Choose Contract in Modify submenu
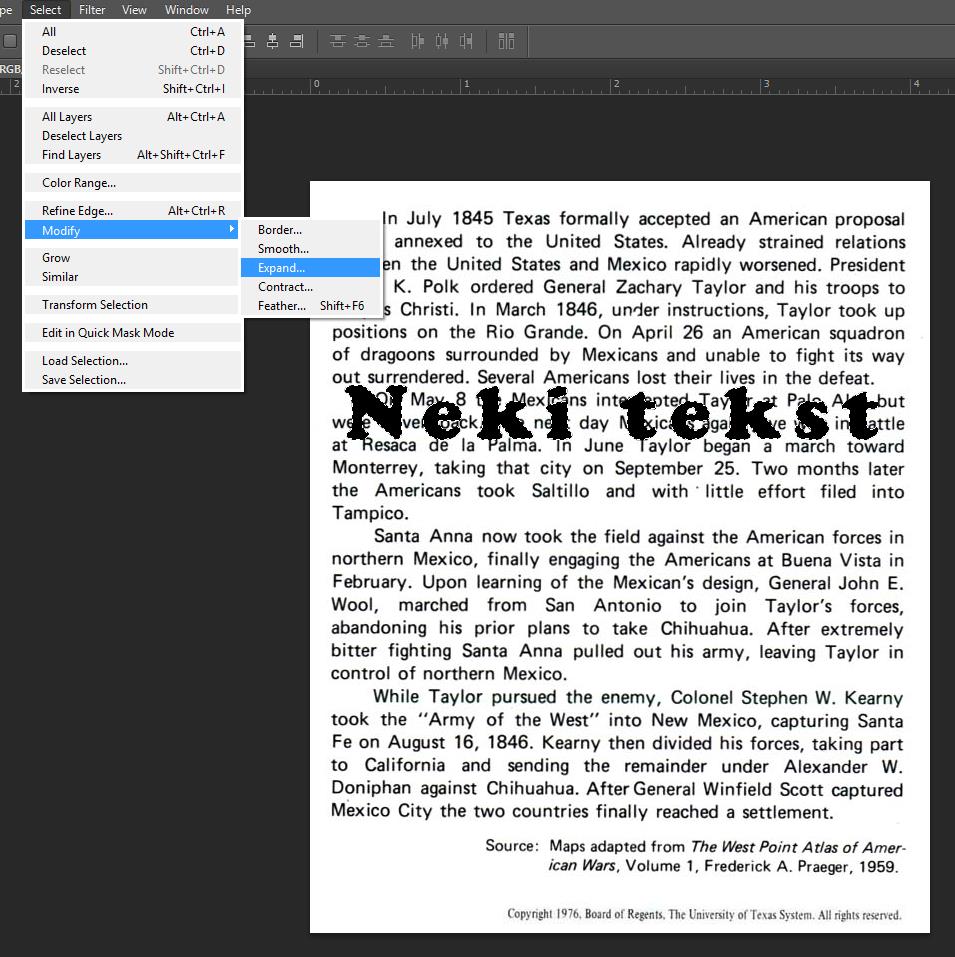 point(311,286)
